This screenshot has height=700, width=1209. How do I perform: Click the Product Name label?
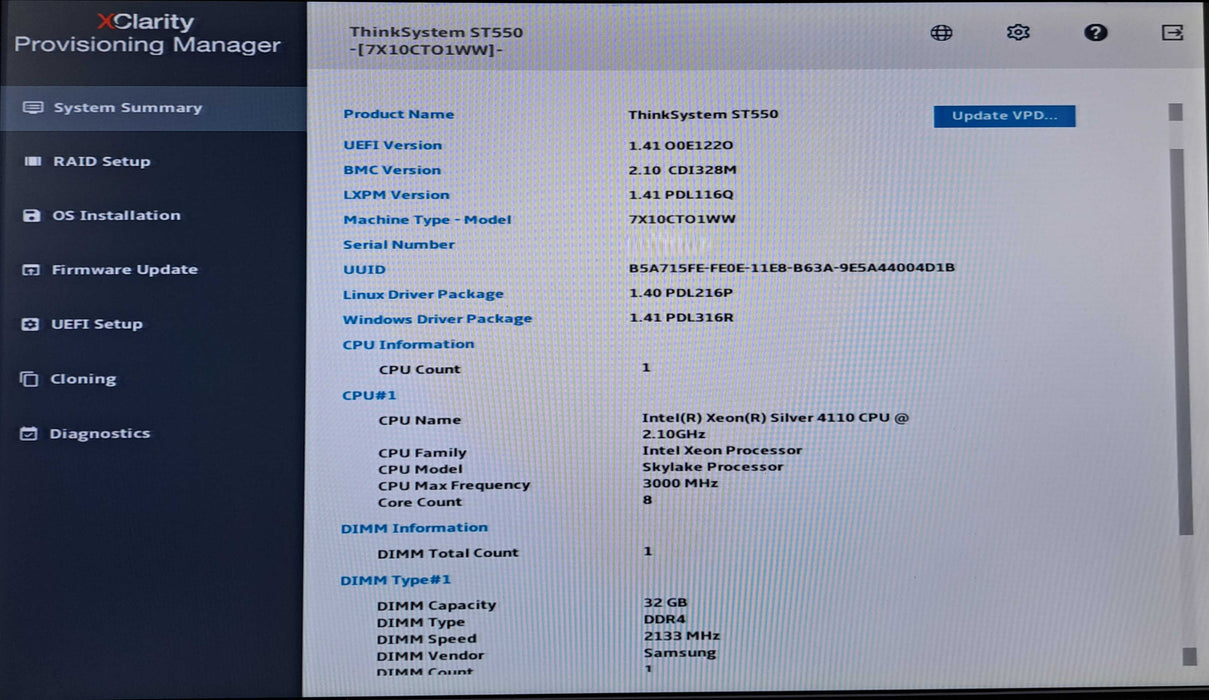(x=399, y=114)
